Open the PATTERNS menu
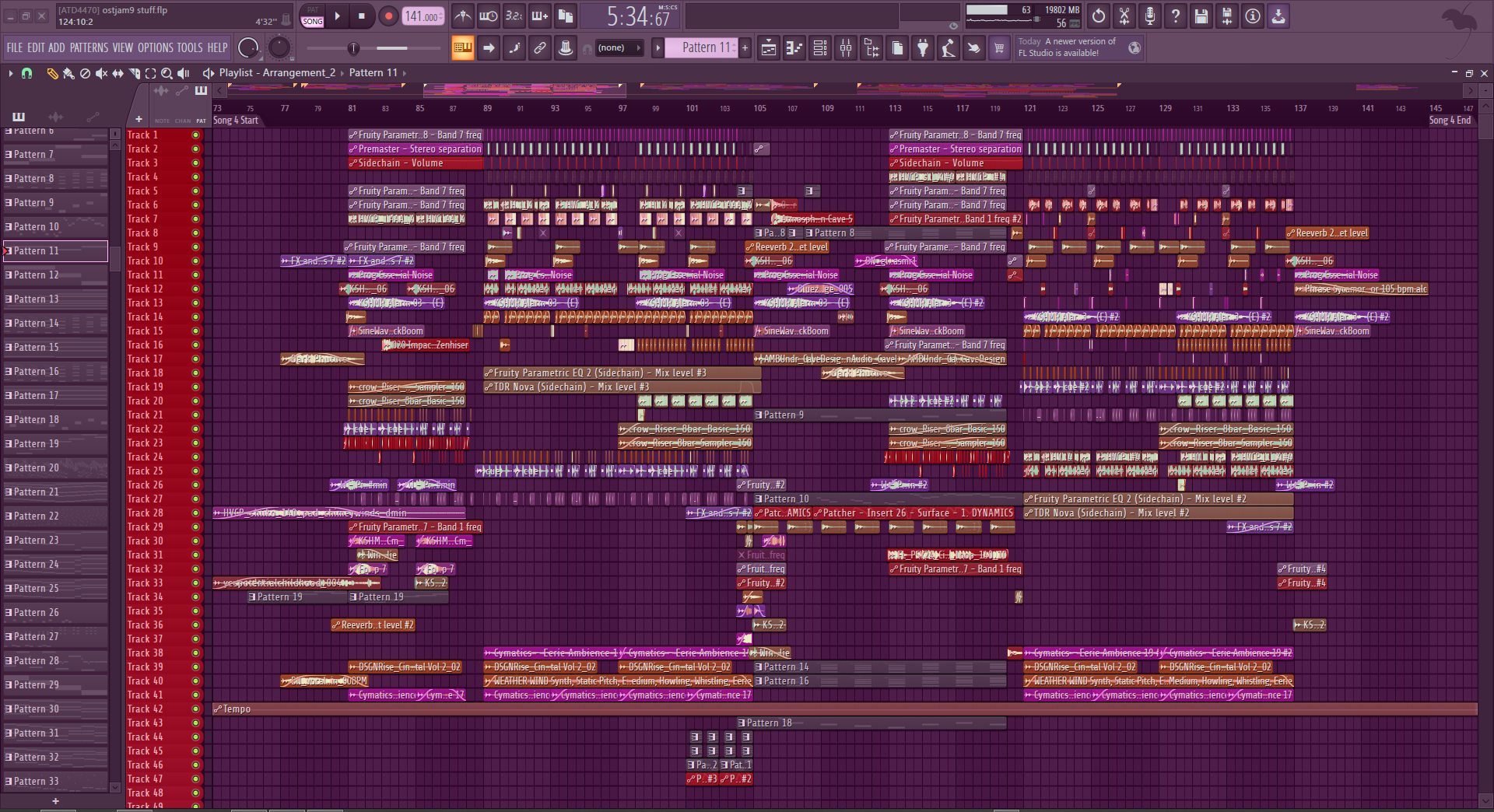The height and width of the screenshot is (812, 1494). point(89,48)
